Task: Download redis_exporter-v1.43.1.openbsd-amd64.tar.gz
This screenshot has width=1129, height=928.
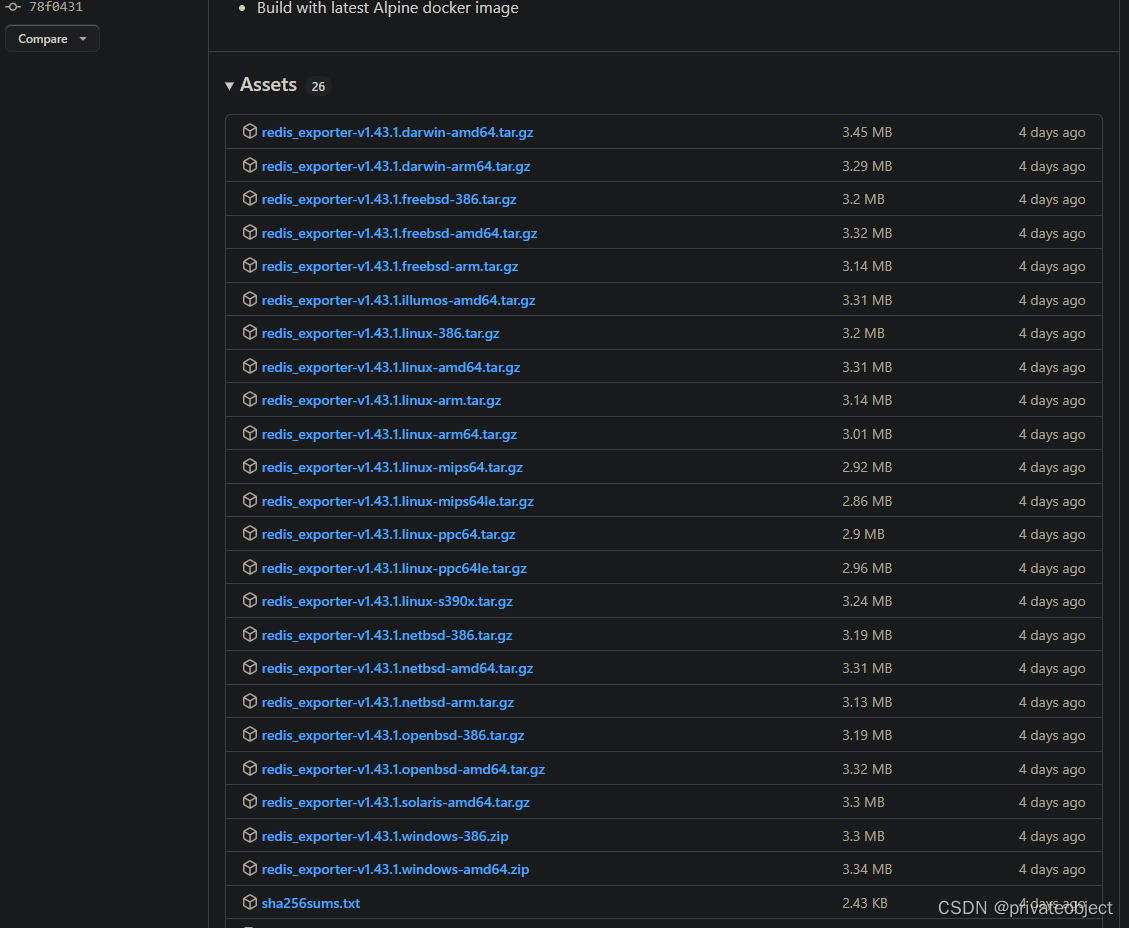Action: point(403,769)
